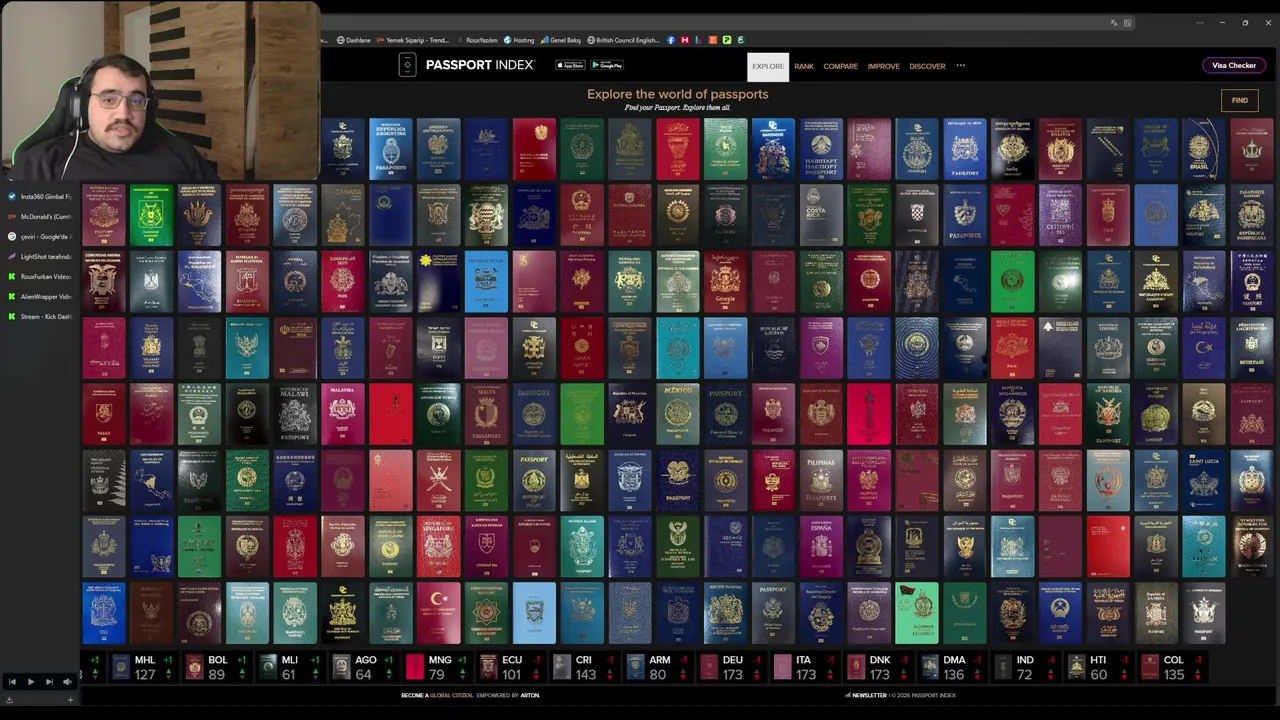Select the Saint Lucia passport cover

[1204, 479]
